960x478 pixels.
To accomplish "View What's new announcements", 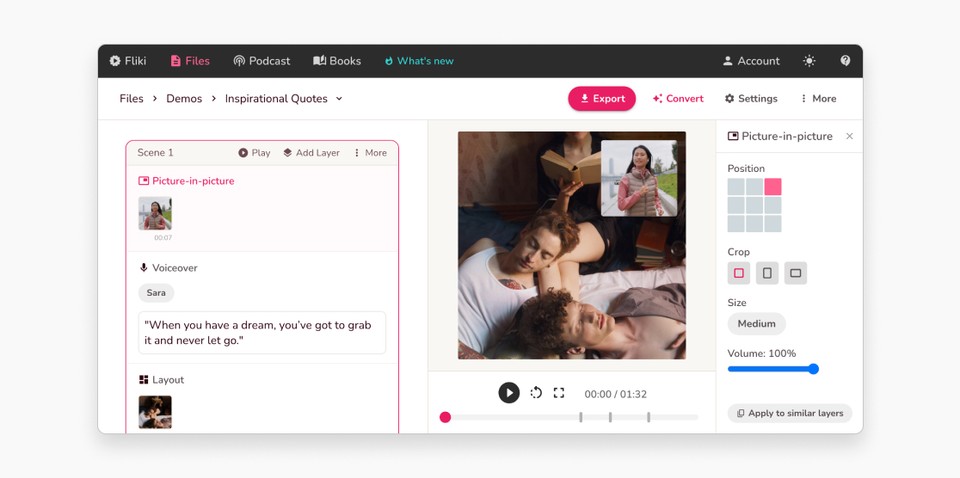I will pos(419,61).
